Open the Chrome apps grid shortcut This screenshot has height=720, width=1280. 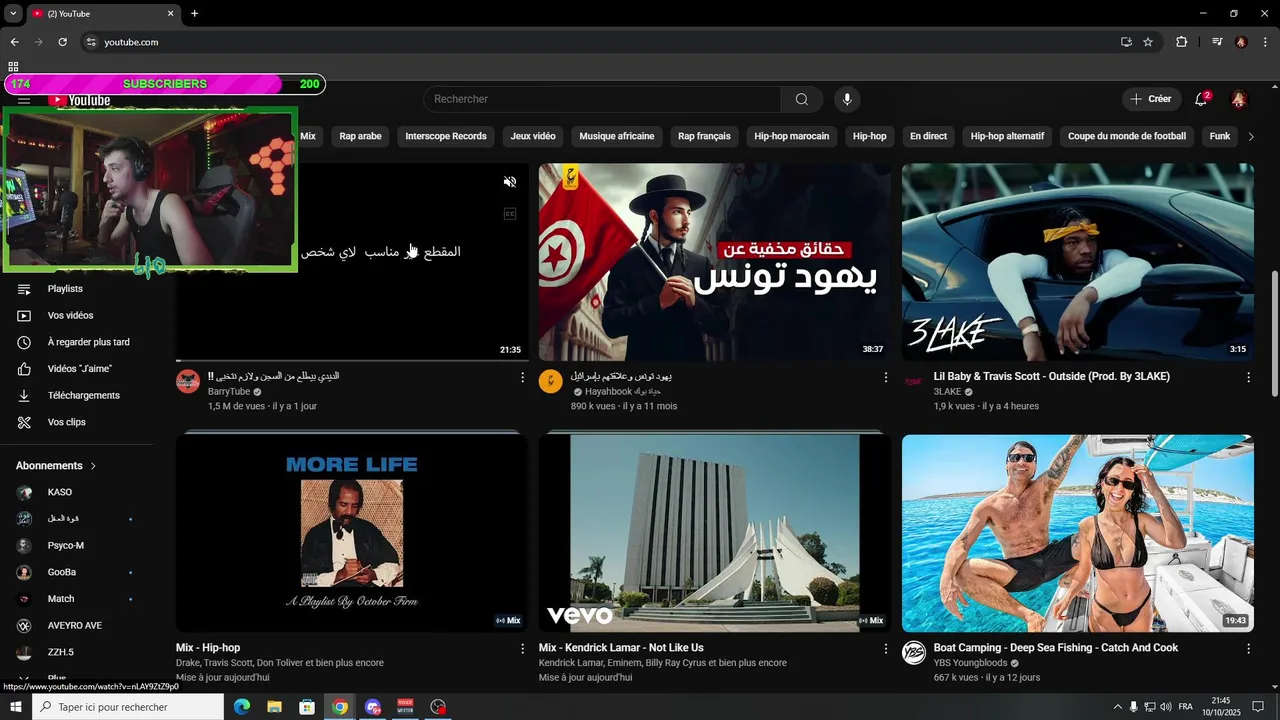tap(13, 67)
